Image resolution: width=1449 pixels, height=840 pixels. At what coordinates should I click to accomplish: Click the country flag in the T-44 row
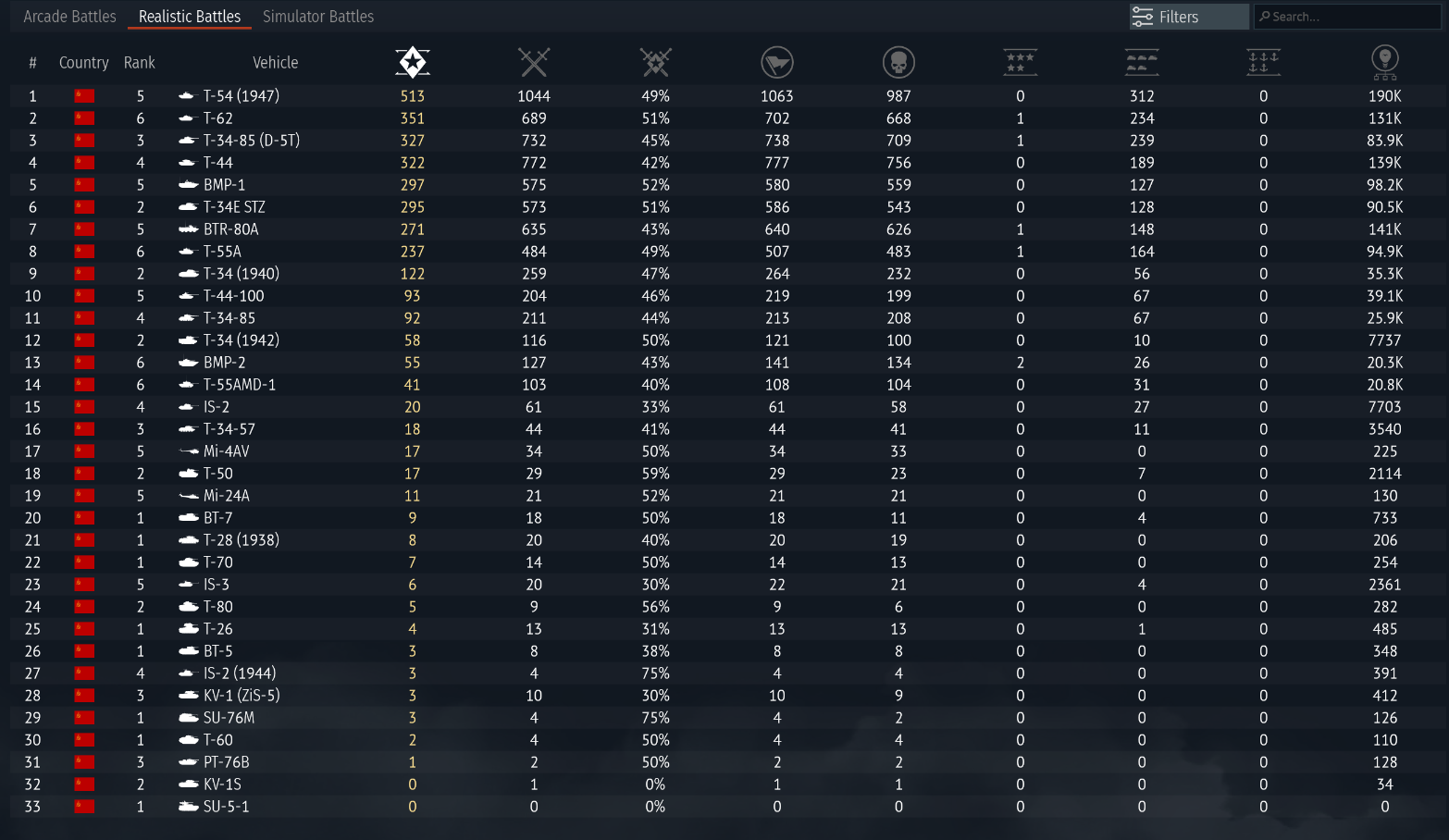pyautogui.click(x=84, y=163)
